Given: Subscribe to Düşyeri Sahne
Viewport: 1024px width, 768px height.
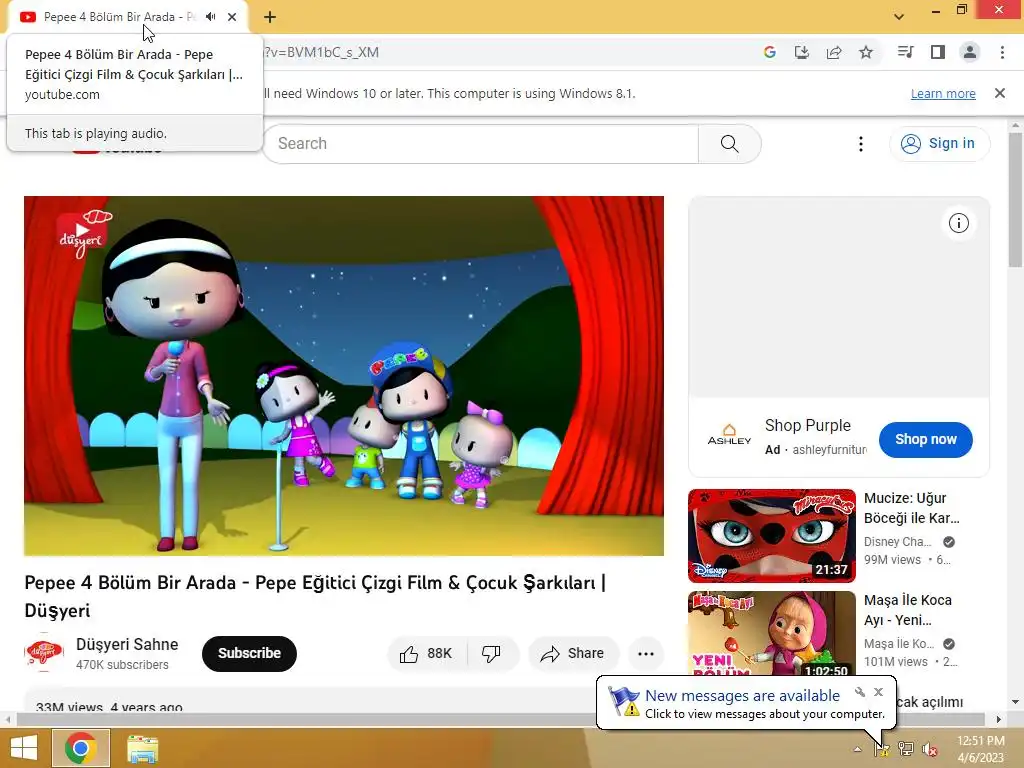Looking at the screenshot, I should click(x=249, y=654).
